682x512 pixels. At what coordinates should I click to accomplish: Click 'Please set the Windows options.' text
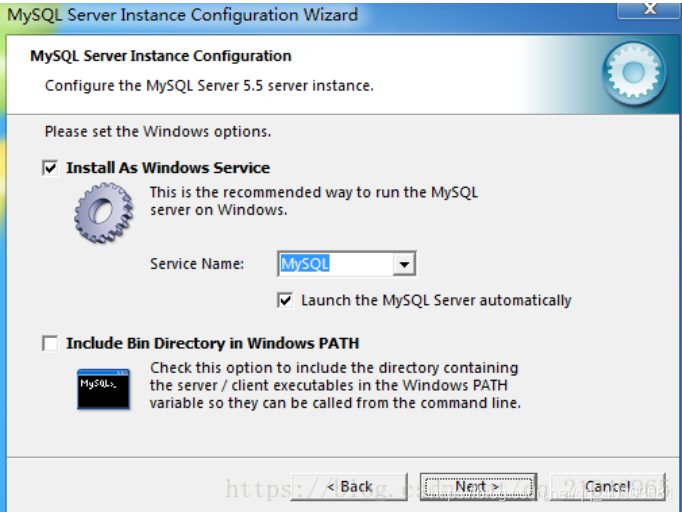tap(158, 131)
